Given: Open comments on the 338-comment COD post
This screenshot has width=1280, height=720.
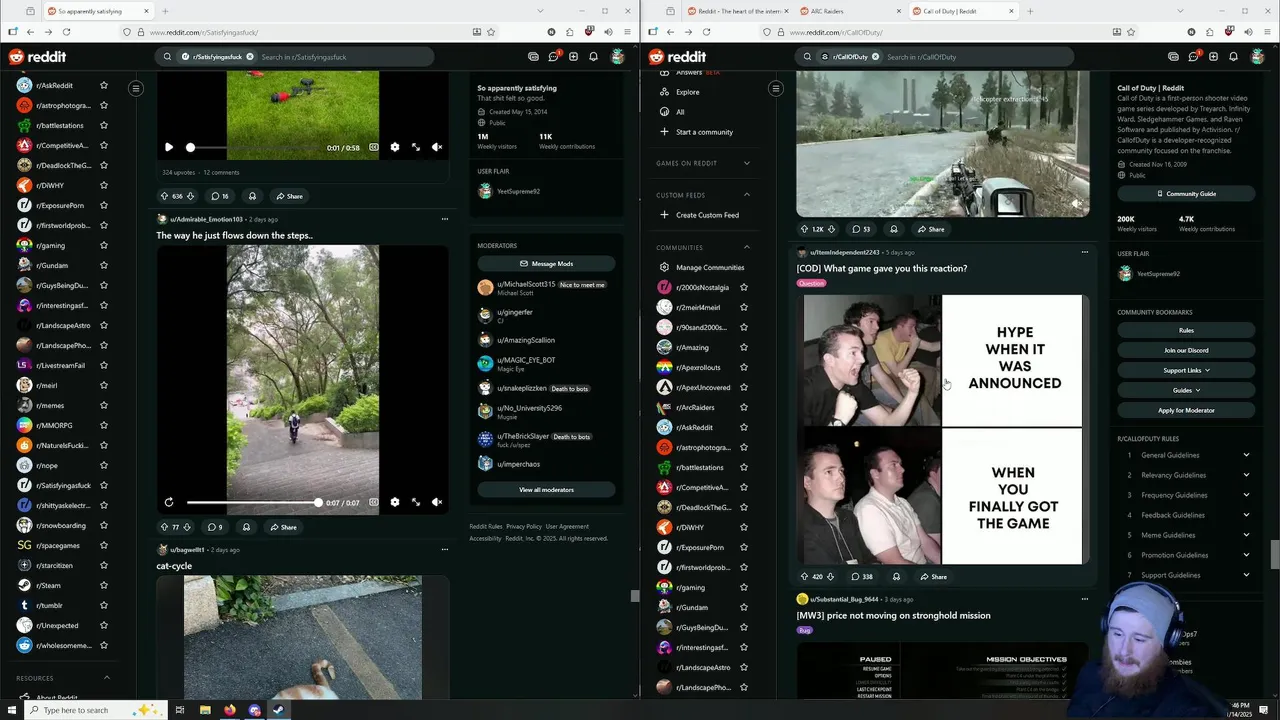Looking at the screenshot, I should coord(862,577).
